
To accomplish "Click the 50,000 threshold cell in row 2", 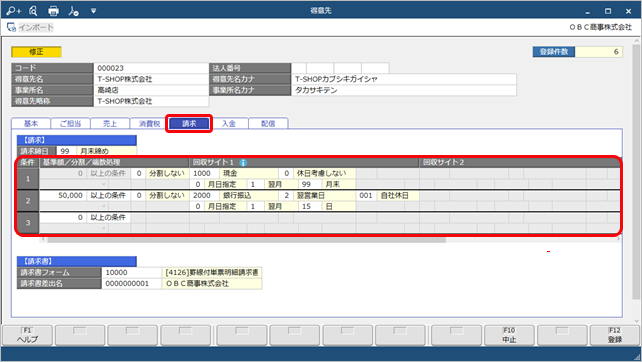I will (x=63, y=195).
